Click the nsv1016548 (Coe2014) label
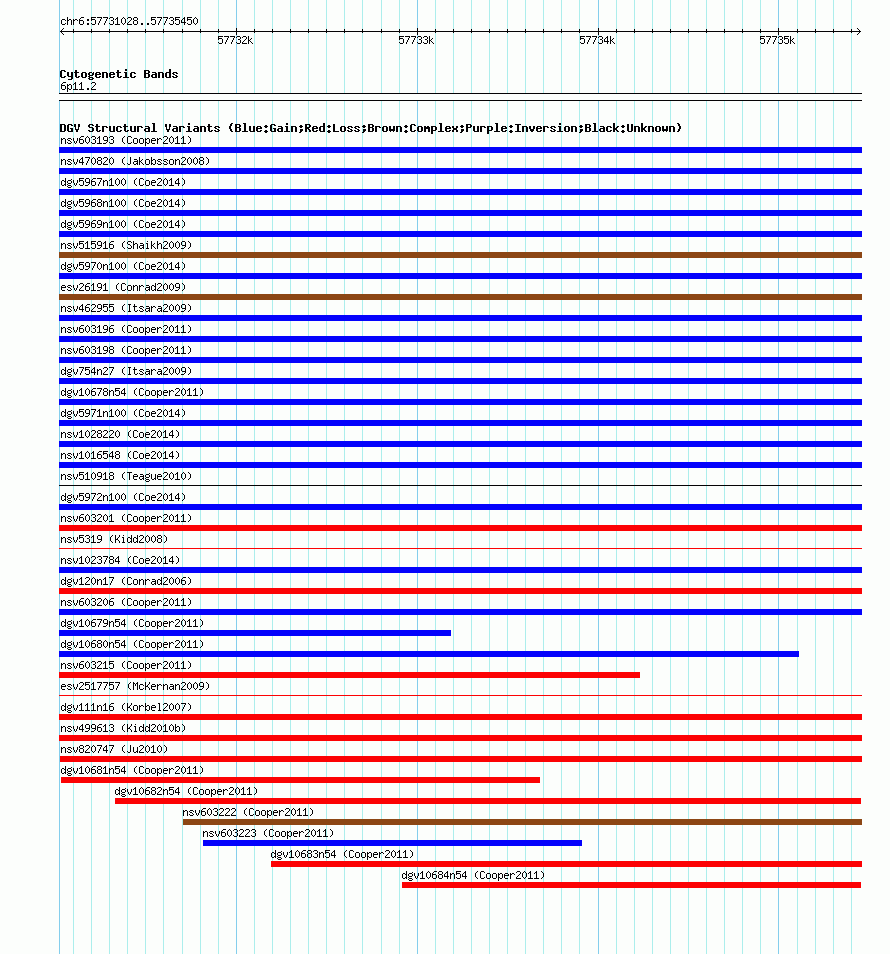Screen dimensions: 890x954 pos(120,455)
